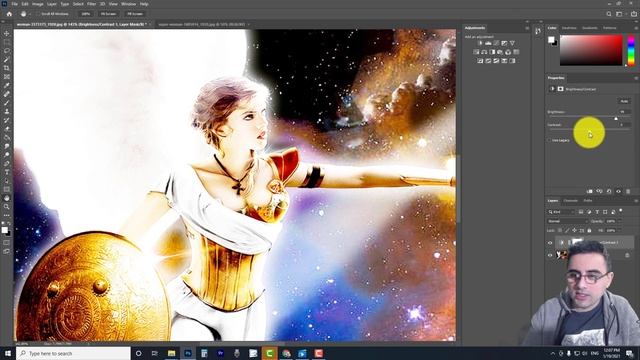The height and width of the screenshot is (360, 640).
Task: Open the Layers panel menu
Action: click(636, 201)
